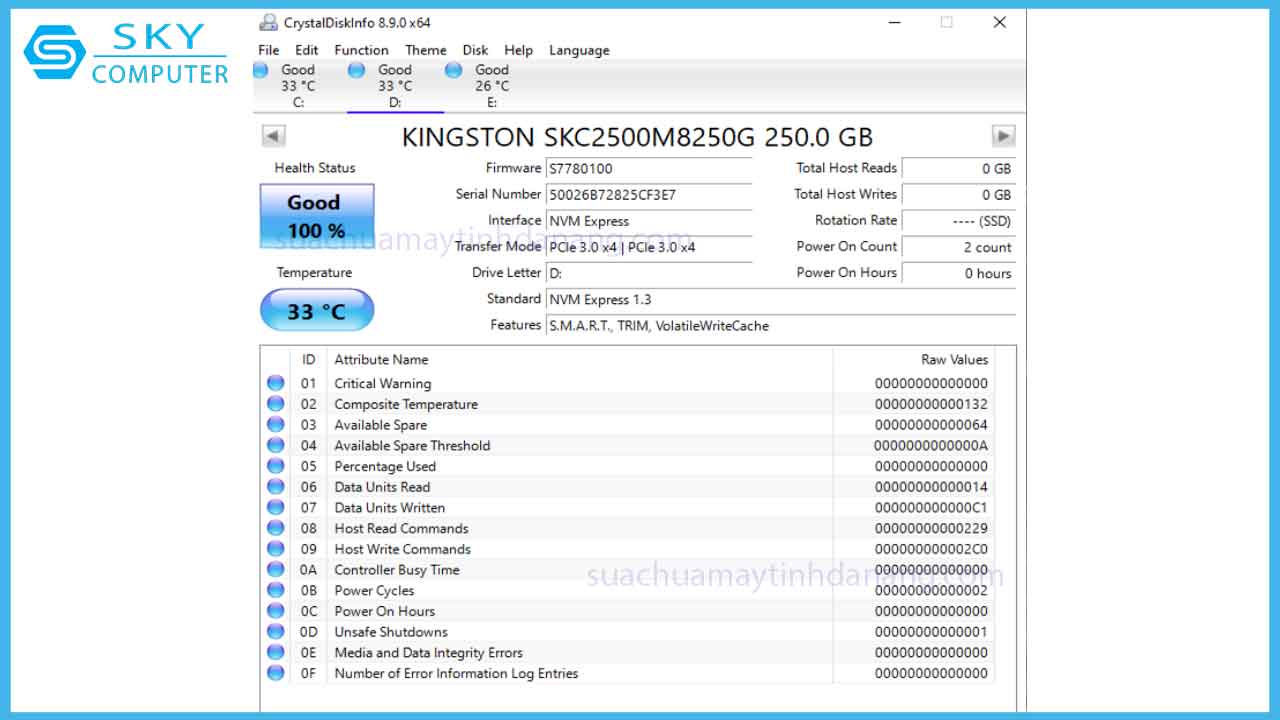
Task: Go to next disk with right arrow
Action: pyautogui.click(x=1003, y=136)
